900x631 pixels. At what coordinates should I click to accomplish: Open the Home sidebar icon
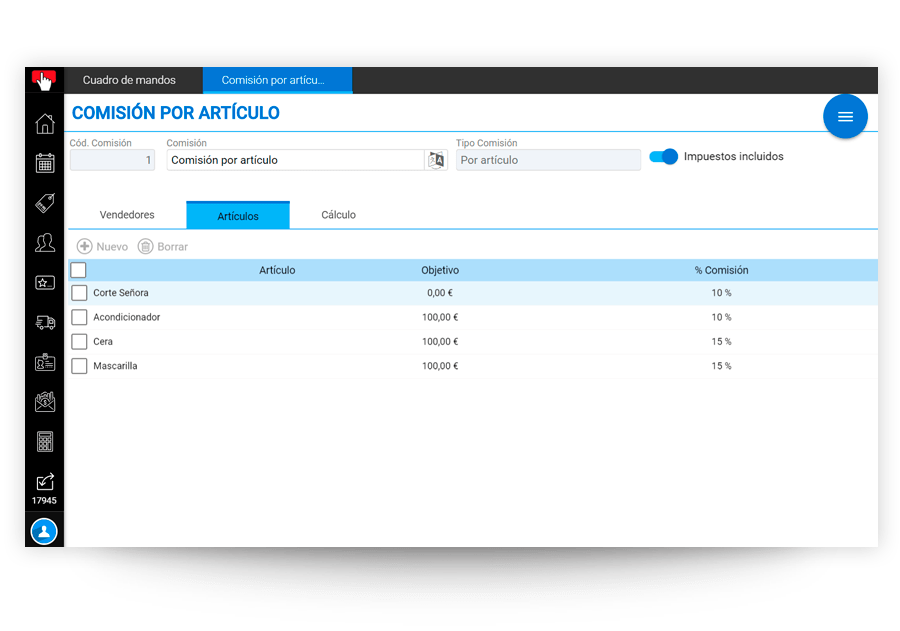[x=45, y=123]
